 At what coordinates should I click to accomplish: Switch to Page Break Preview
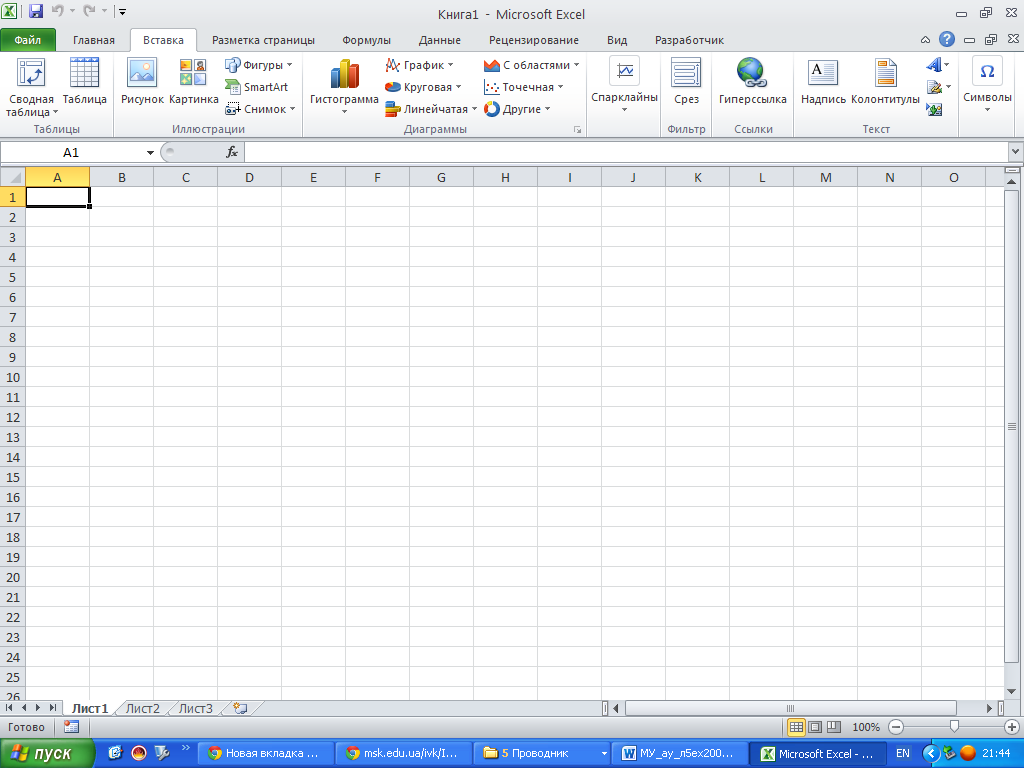(833, 727)
